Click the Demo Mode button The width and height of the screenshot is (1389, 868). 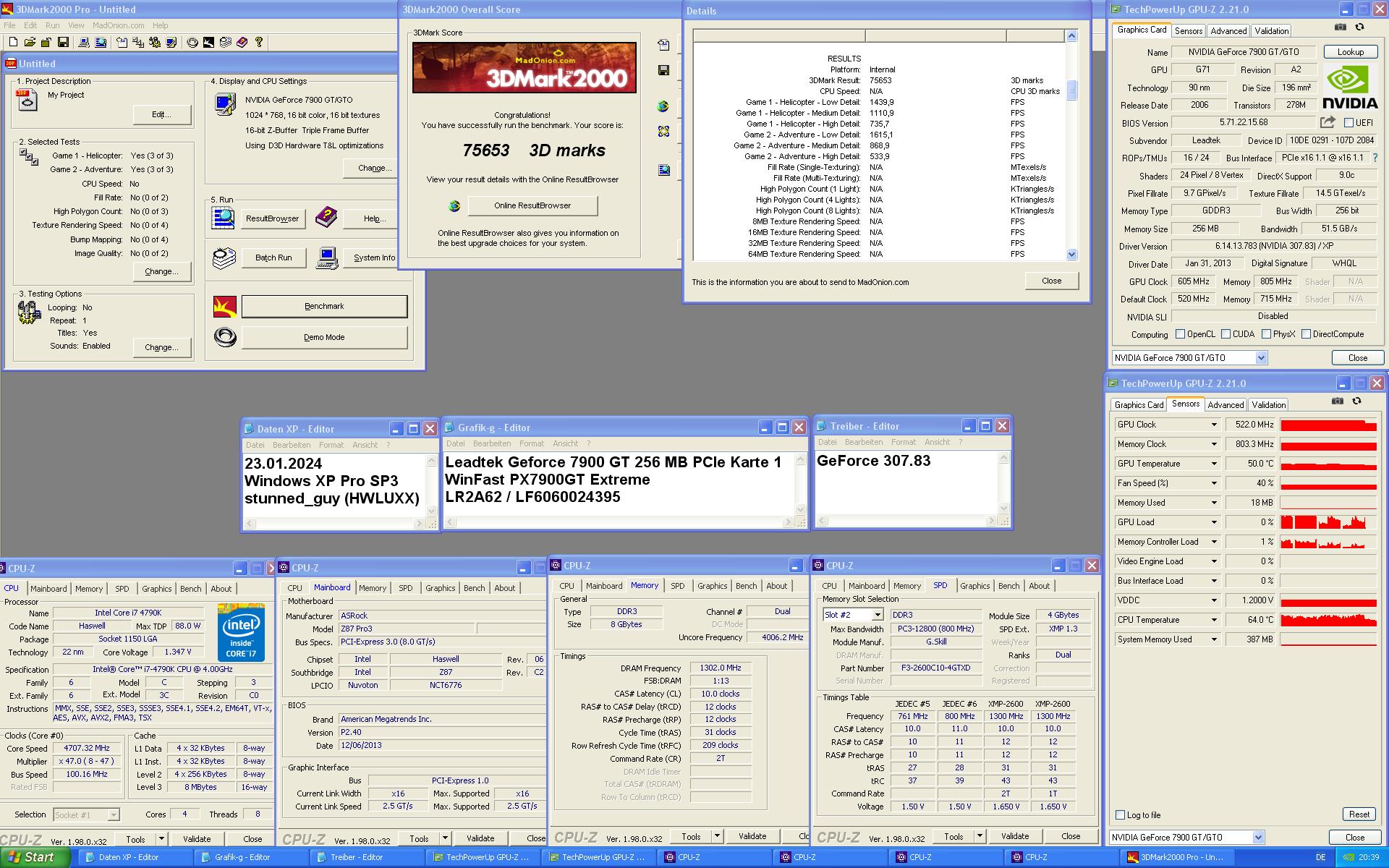pos(324,337)
